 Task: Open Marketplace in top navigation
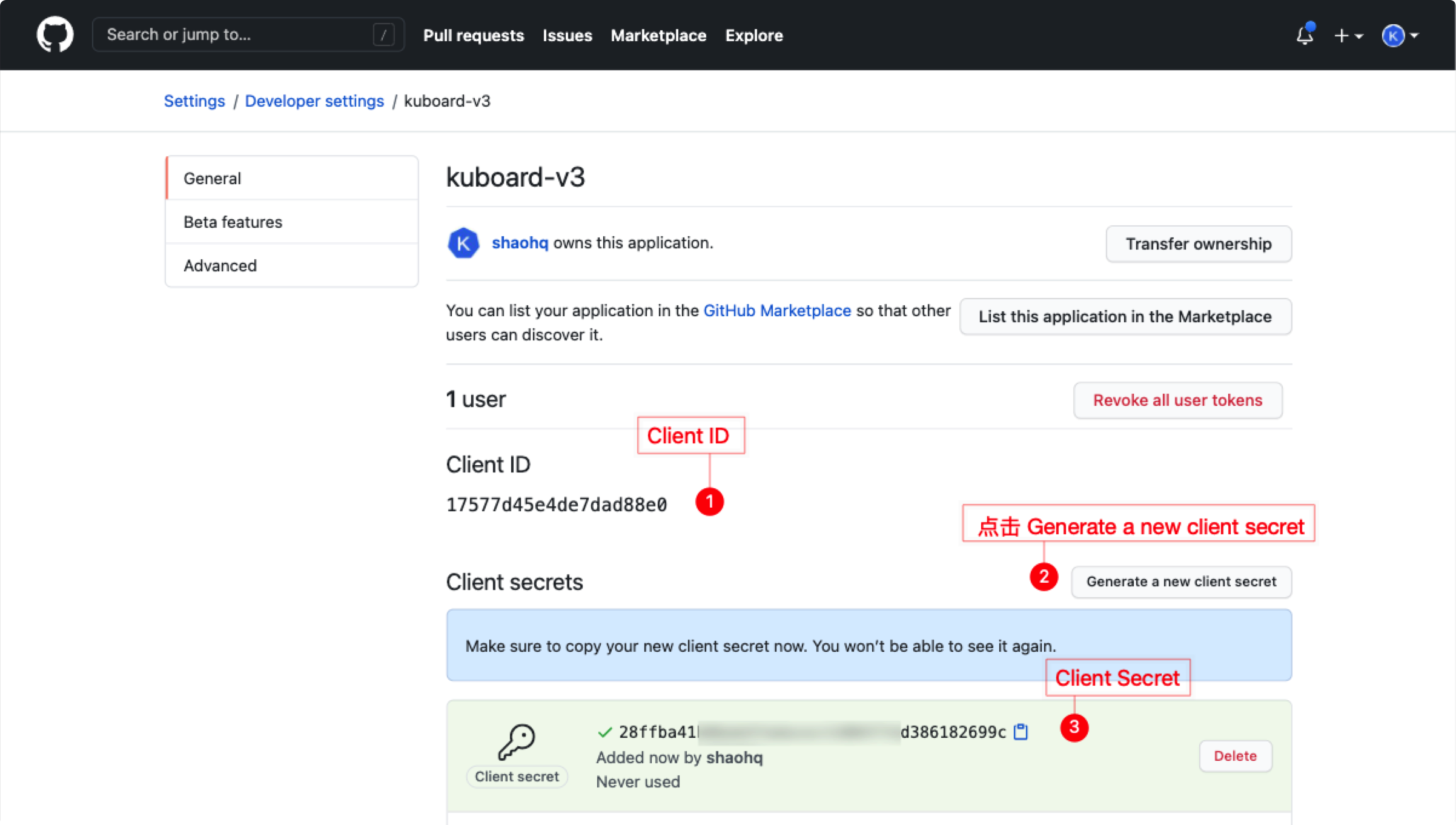[658, 36]
